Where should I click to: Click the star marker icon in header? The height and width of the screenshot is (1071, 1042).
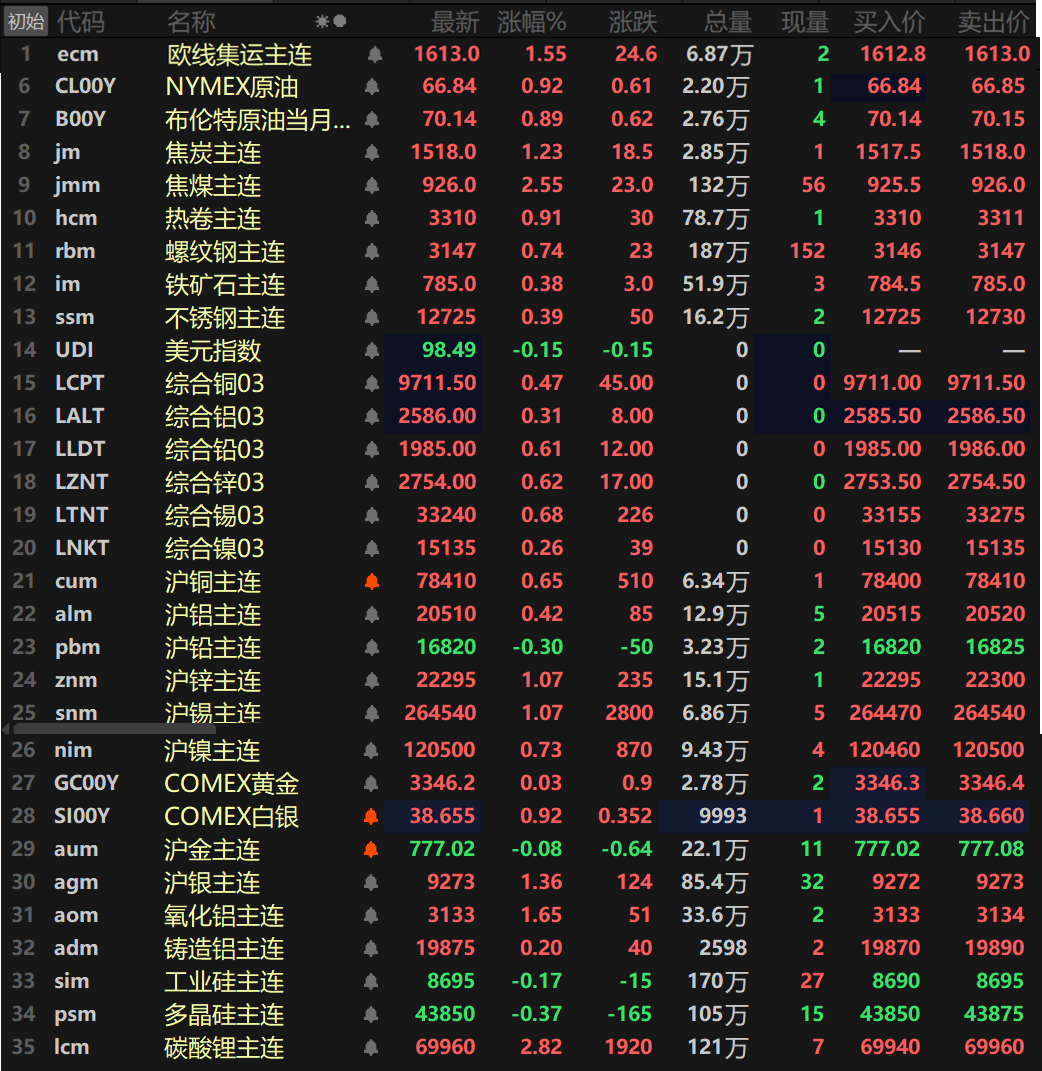pyautogui.click(x=322, y=21)
